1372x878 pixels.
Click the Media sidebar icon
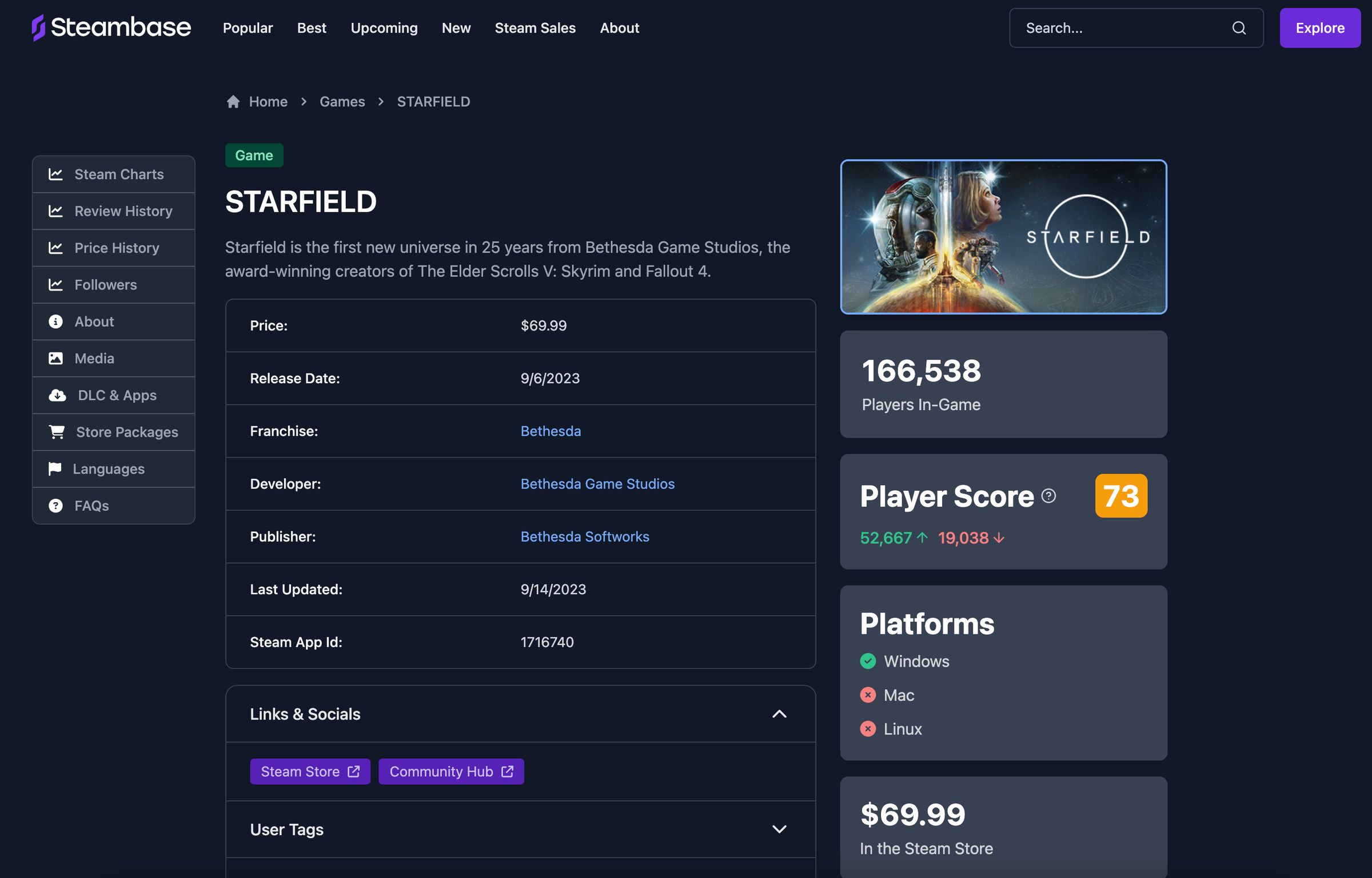coord(55,358)
